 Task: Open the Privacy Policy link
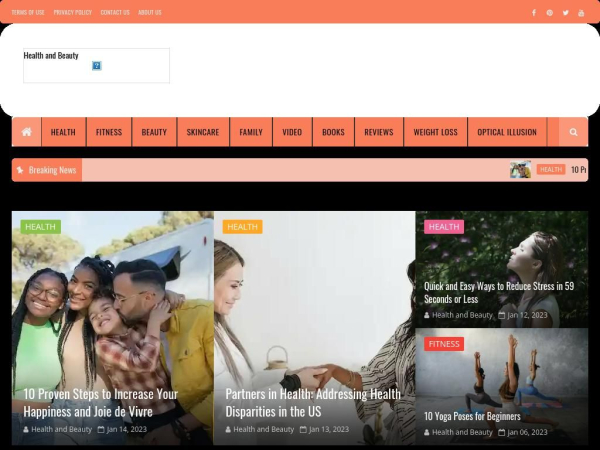pyautogui.click(x=72, y=12)
